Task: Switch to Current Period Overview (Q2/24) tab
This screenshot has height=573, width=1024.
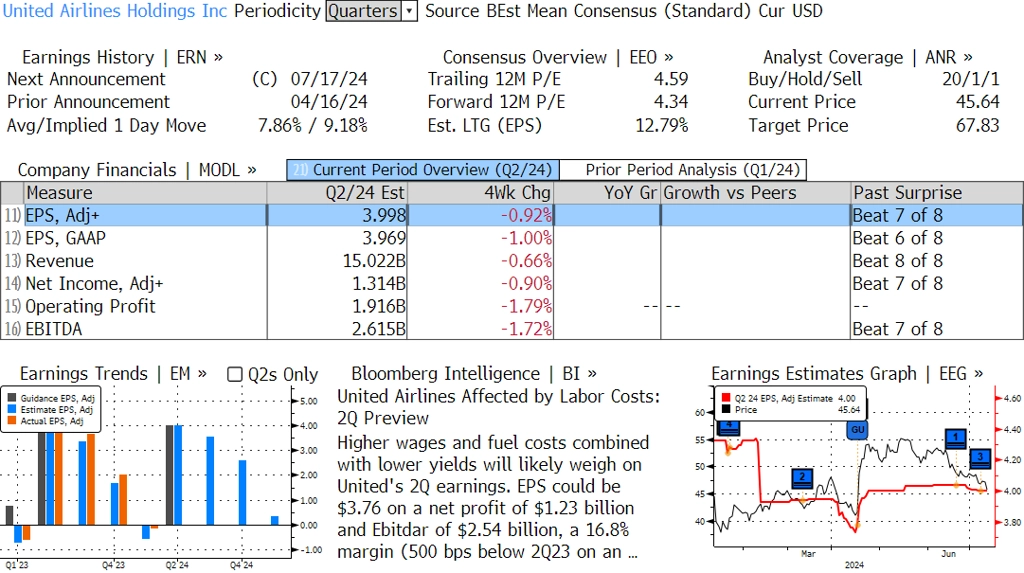Action: click(423, 170)
